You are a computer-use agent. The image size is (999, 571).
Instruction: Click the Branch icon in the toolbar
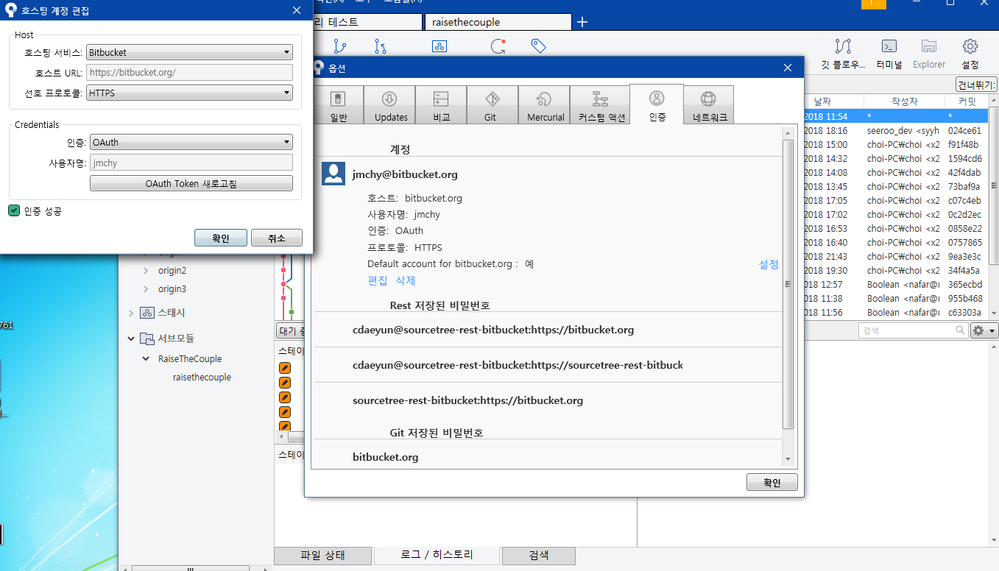click(340, 46)
